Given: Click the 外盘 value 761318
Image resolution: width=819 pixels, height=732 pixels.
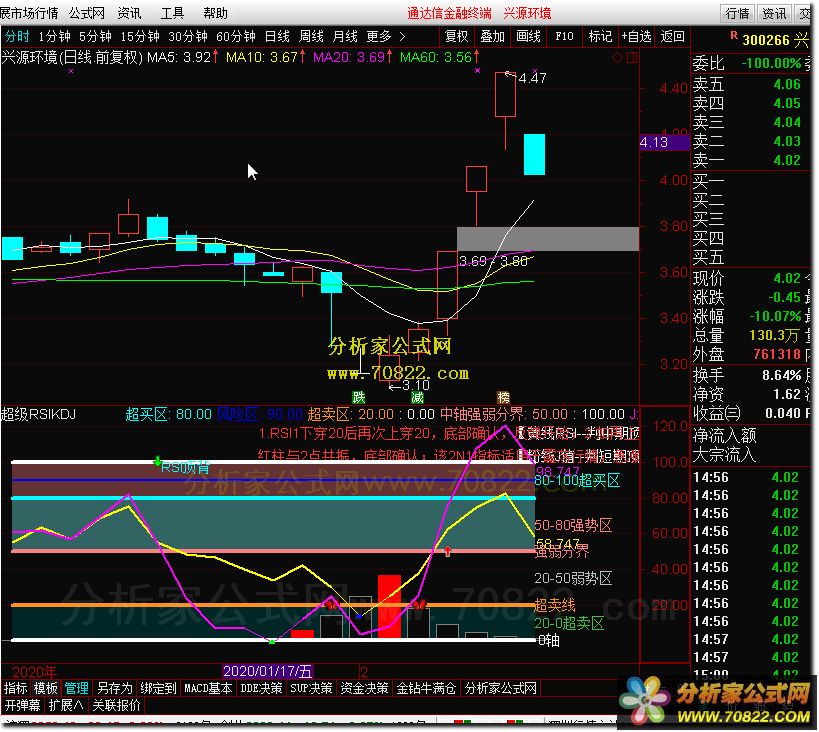Looking at the screenshot, I should coord(777,354).
